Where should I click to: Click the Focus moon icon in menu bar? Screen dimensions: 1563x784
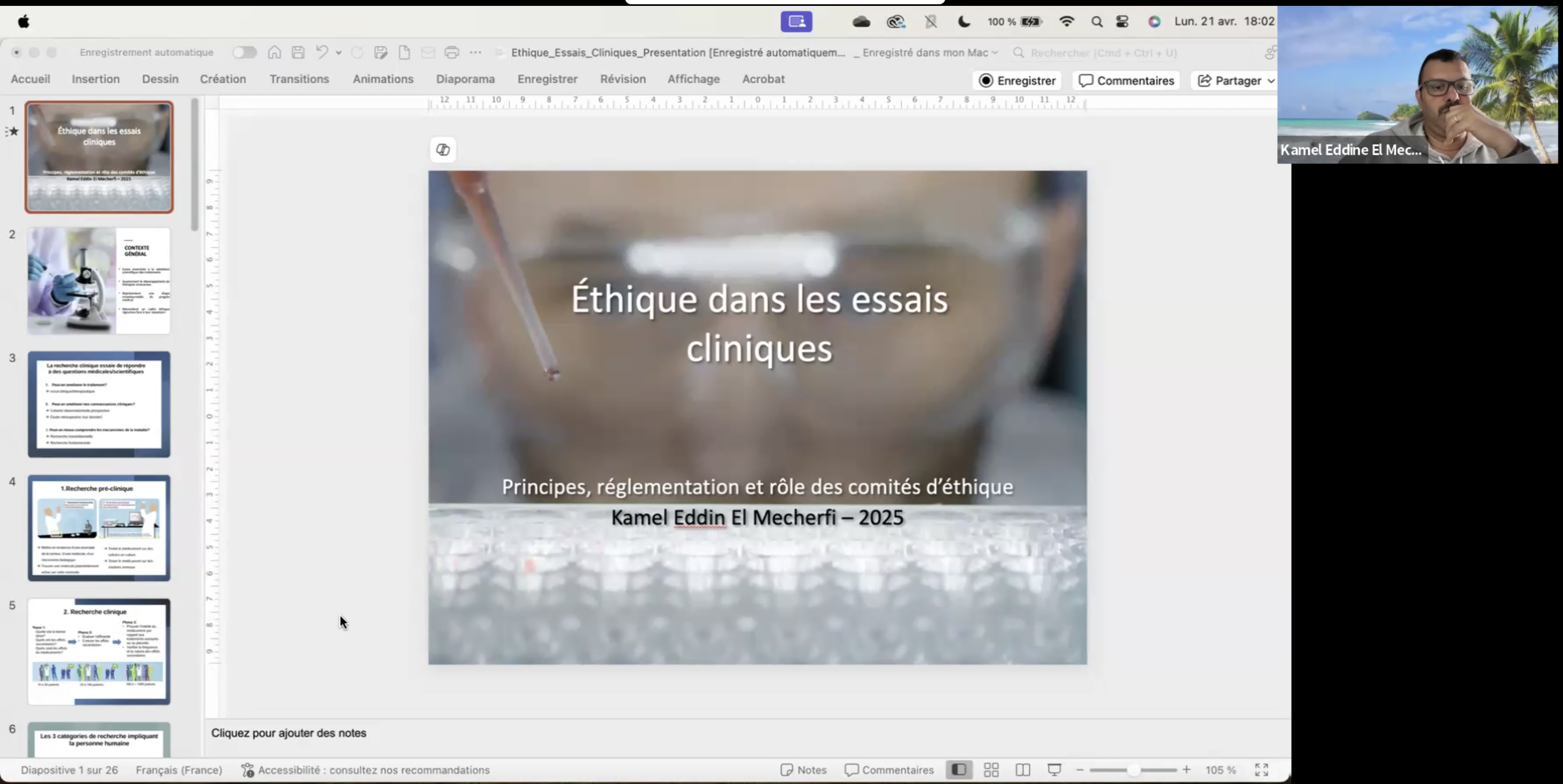(964, 22)
